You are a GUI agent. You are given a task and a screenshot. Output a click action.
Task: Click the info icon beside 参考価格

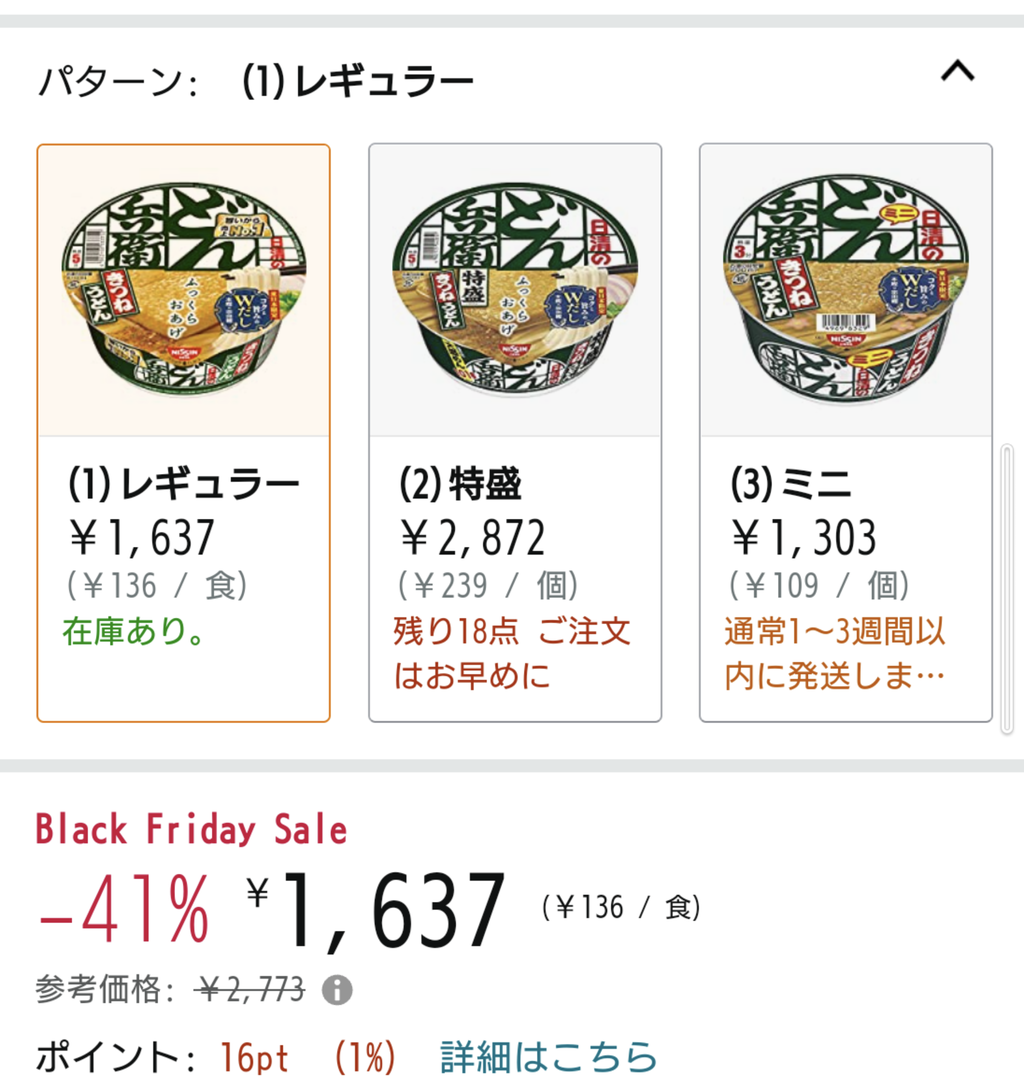coord(337,989)
